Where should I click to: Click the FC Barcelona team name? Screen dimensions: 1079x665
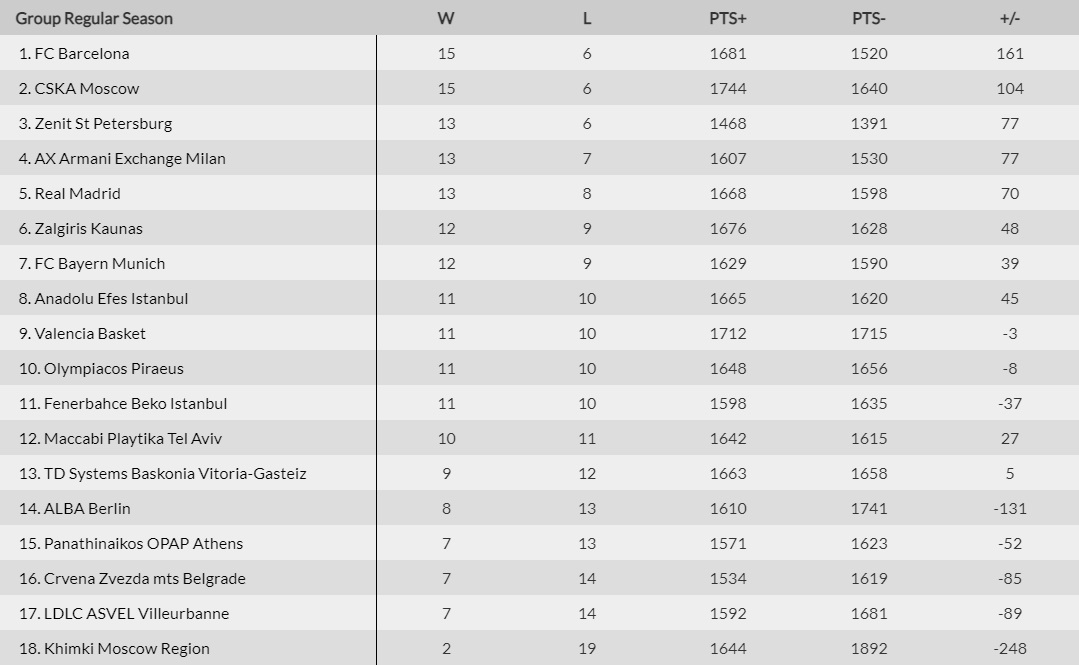point(82,54)
